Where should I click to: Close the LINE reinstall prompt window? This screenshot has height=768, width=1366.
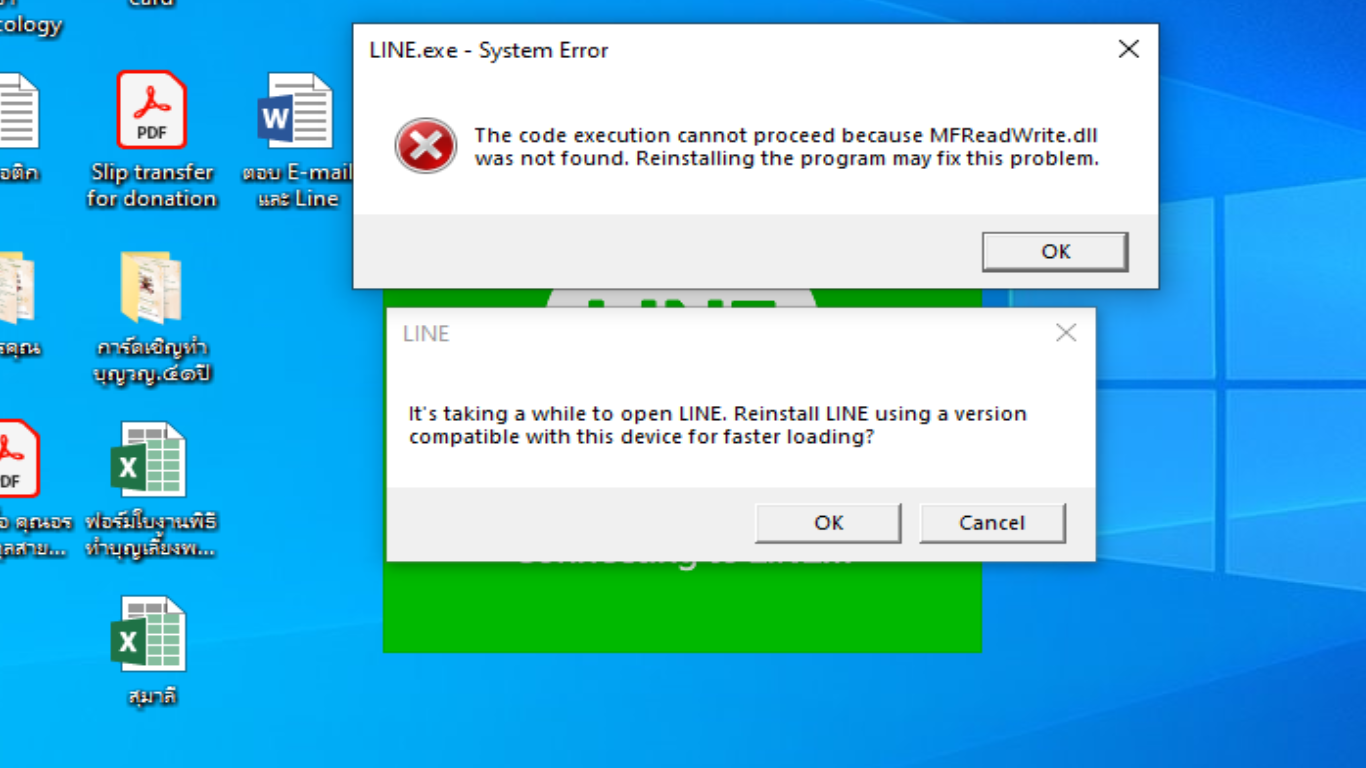pos(1066,333)
